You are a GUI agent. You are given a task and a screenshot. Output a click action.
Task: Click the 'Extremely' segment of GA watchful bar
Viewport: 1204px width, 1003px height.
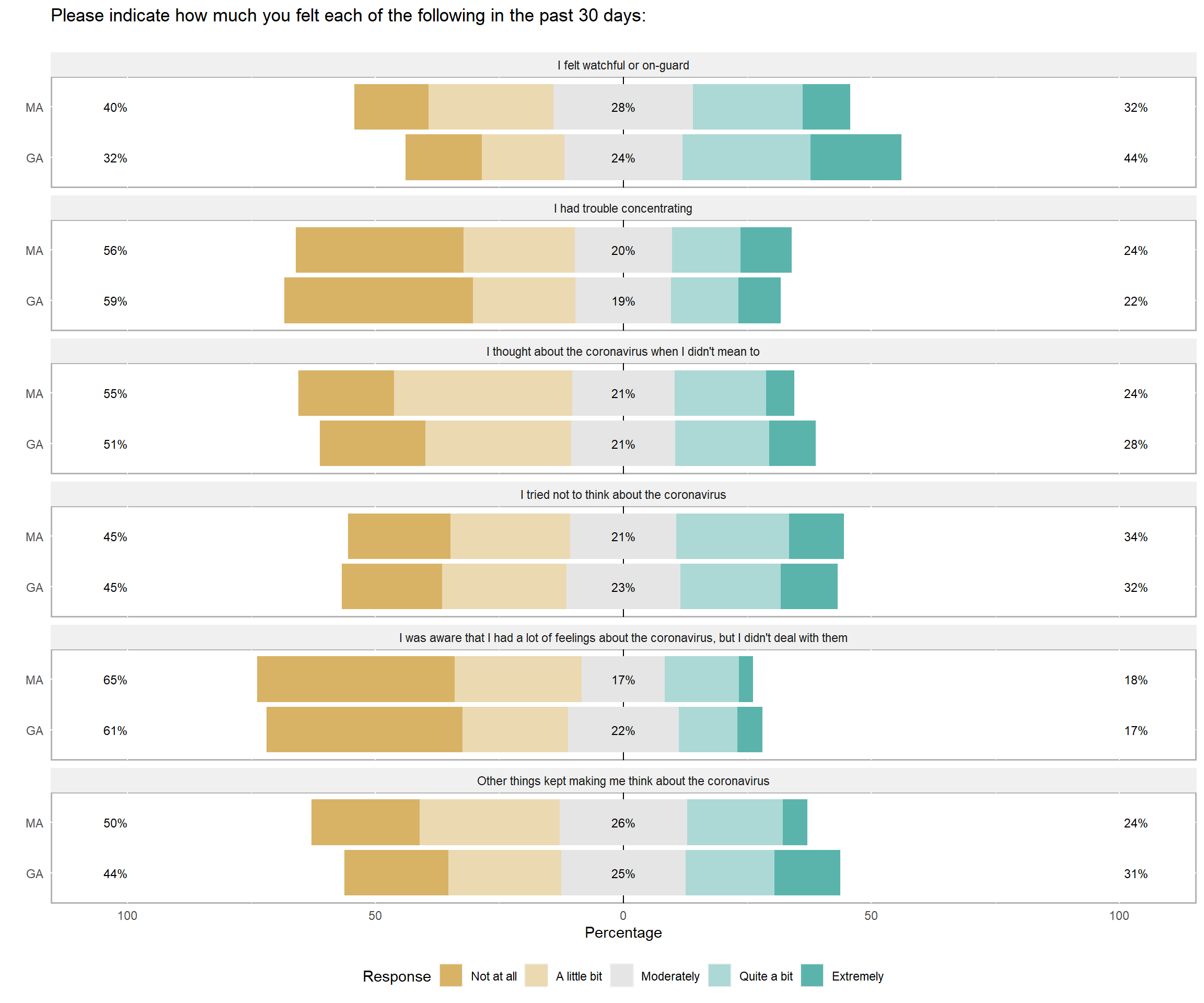(855, 158)
